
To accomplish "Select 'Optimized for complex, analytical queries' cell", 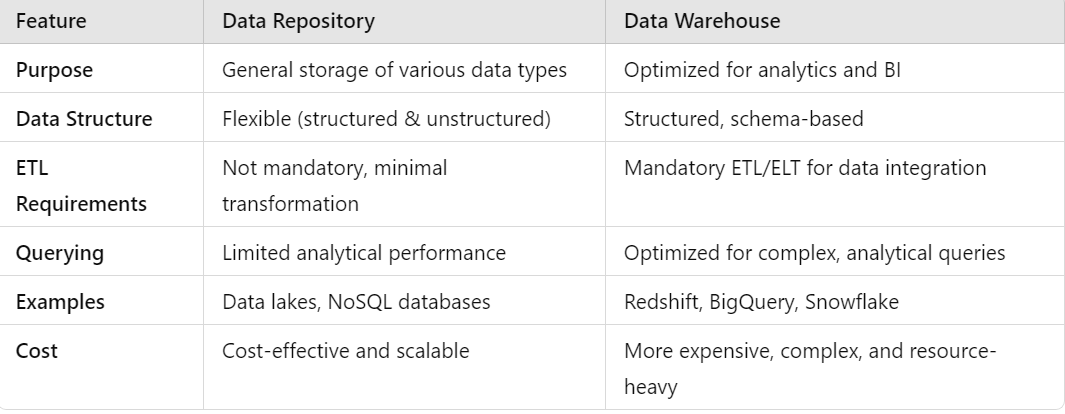I will (814, 253).
